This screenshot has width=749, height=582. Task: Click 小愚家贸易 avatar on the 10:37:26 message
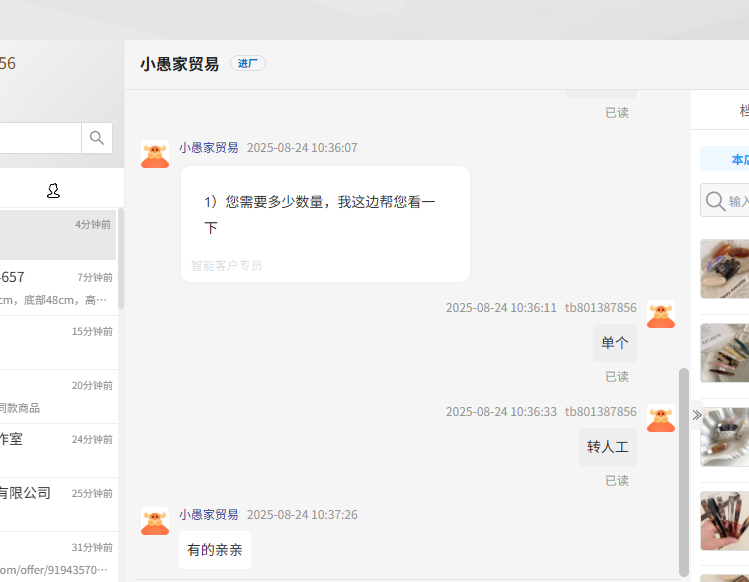[155, 521]
